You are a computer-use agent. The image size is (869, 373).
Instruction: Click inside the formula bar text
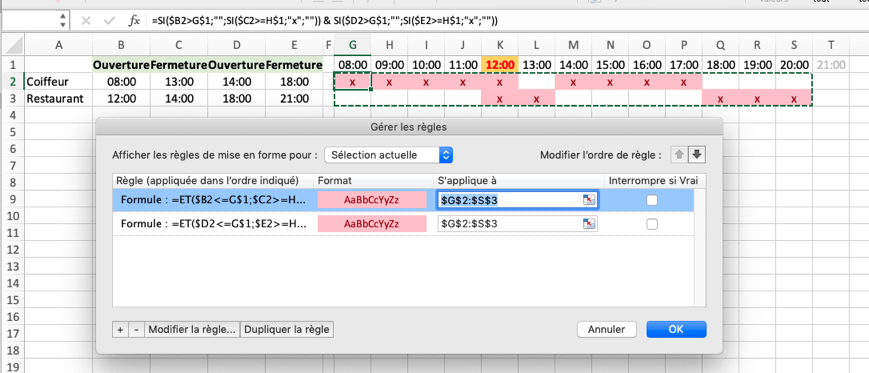[324, 21]
